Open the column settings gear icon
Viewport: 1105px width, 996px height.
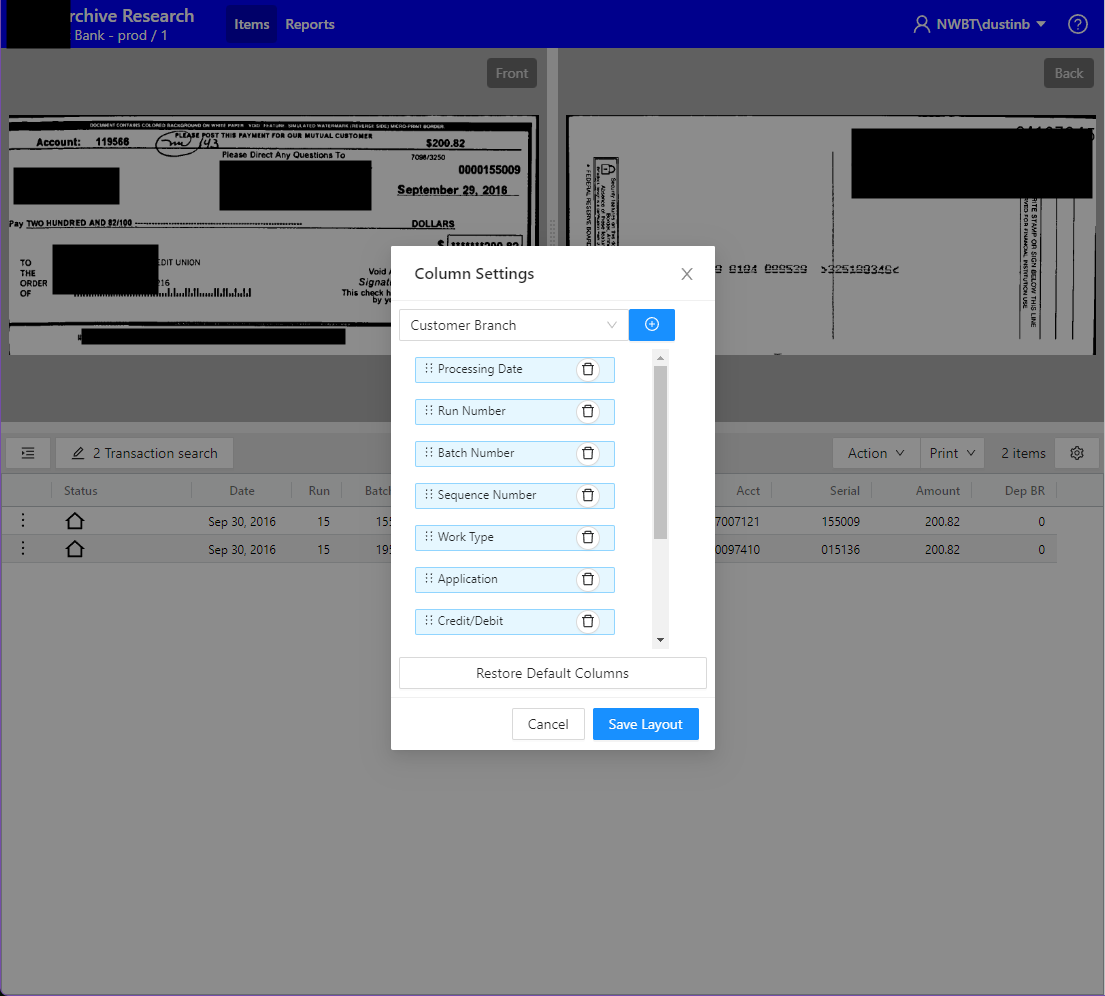1077,453
